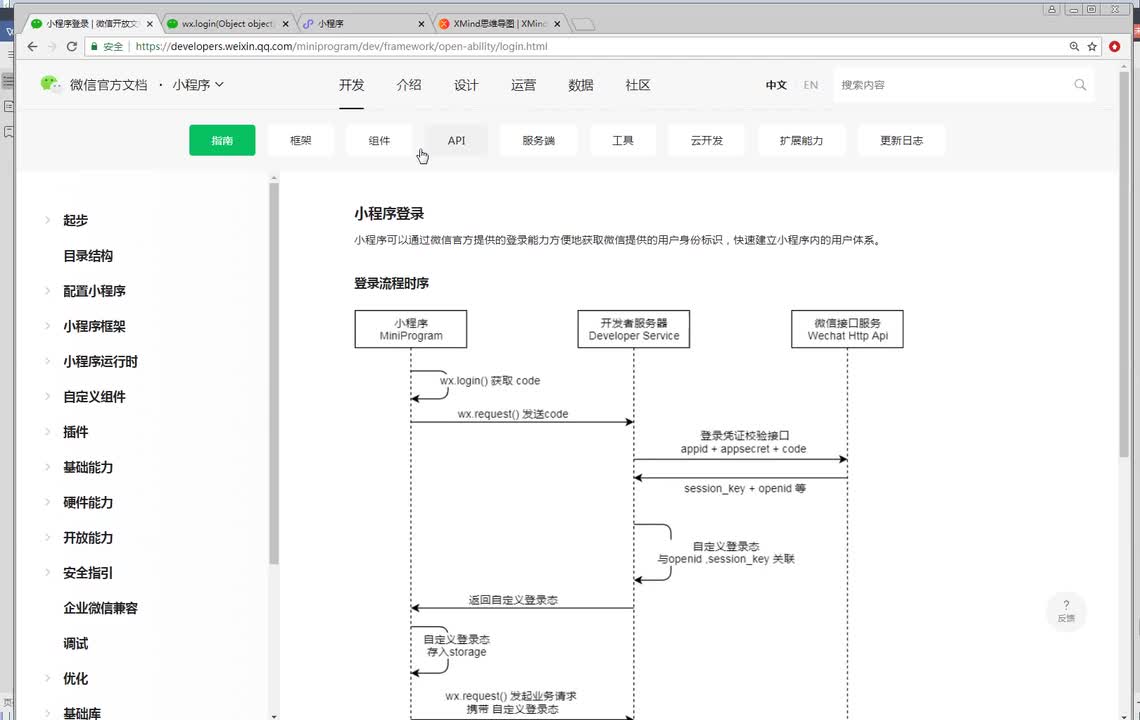Open the API section

pyautogui.click(x=457, y=140)
